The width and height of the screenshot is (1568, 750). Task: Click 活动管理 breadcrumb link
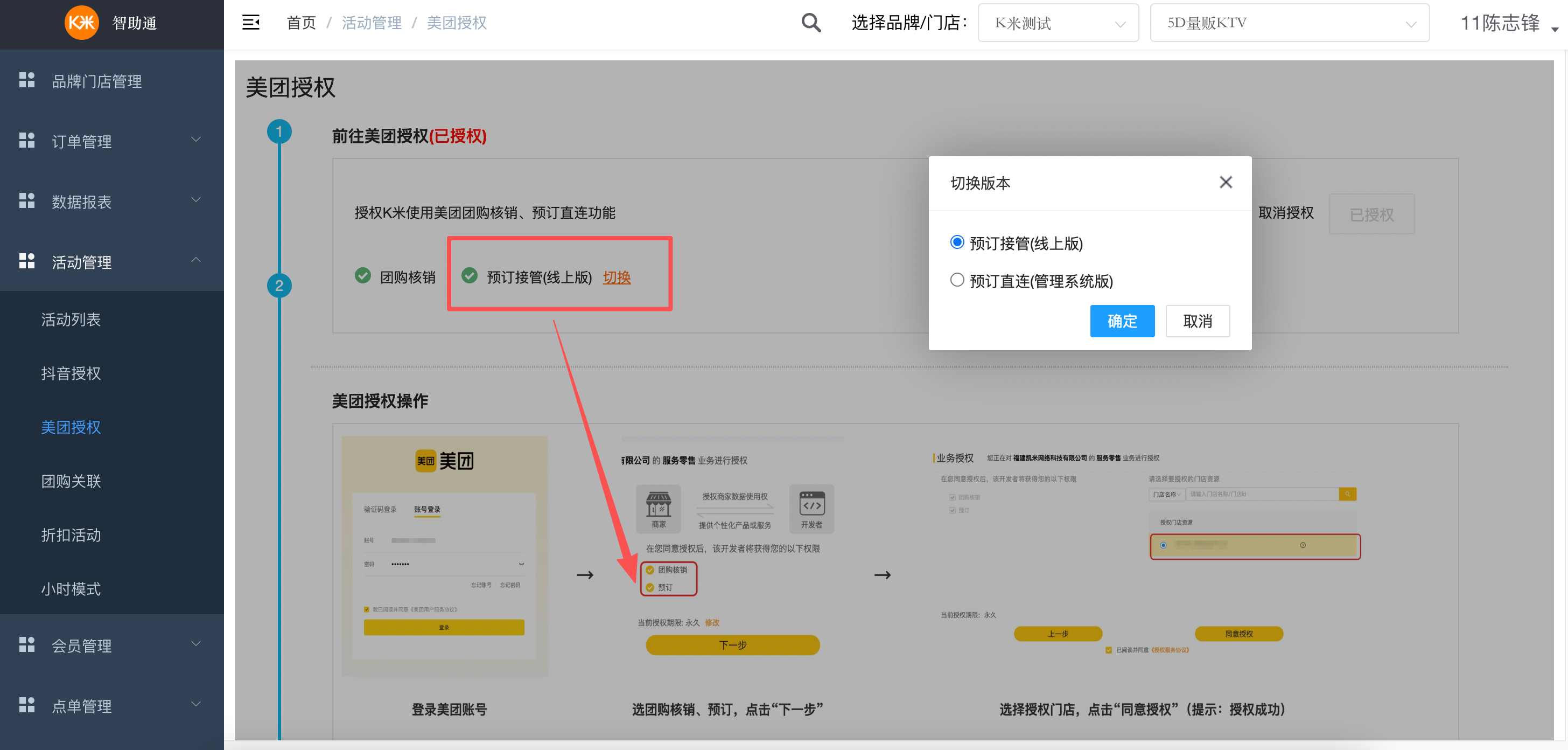372,23
